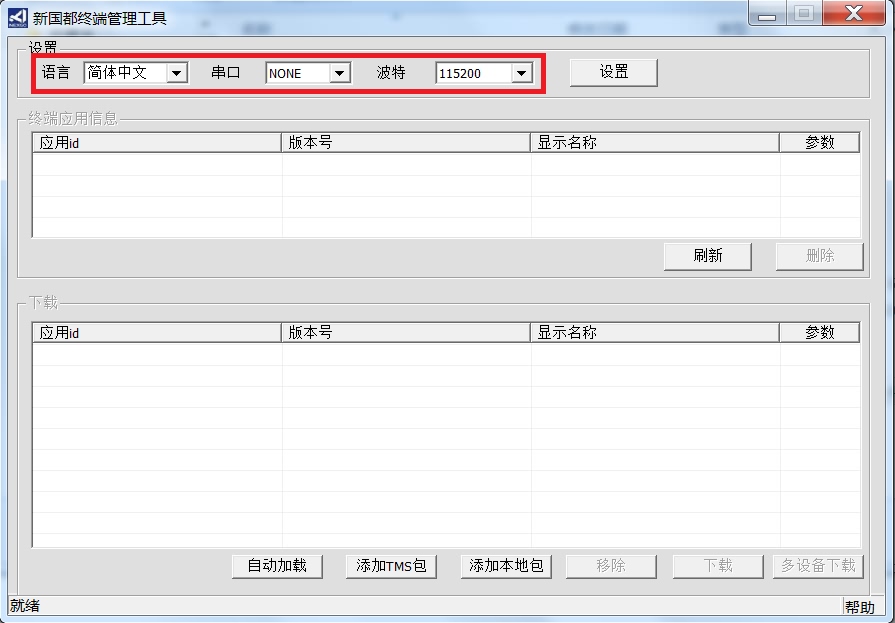895x623 pixels.
Task: Open the 波特 baud rate dropdown
Action: [520, 73]
